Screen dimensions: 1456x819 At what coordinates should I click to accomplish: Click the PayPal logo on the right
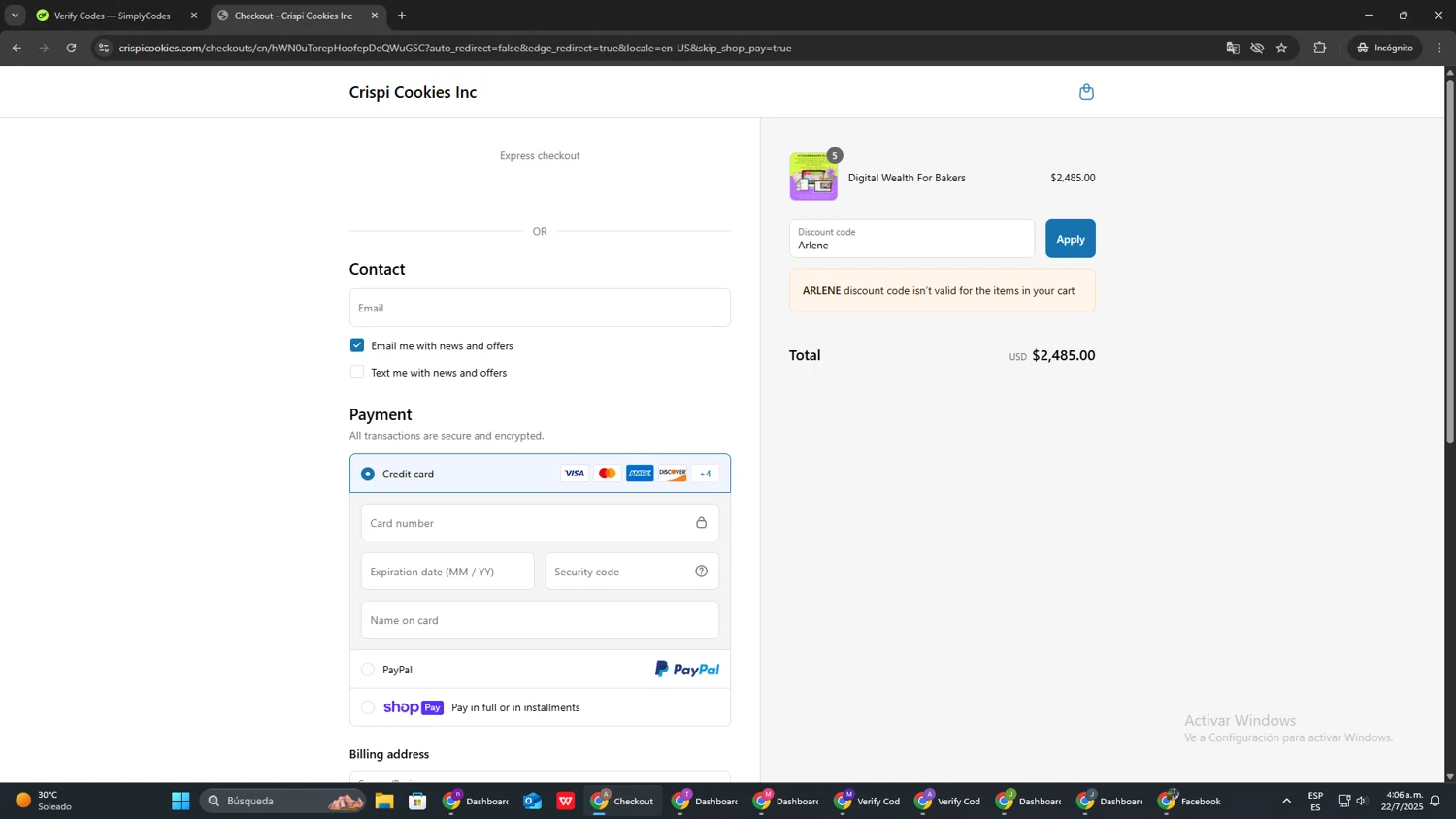(x=687, y=670)
